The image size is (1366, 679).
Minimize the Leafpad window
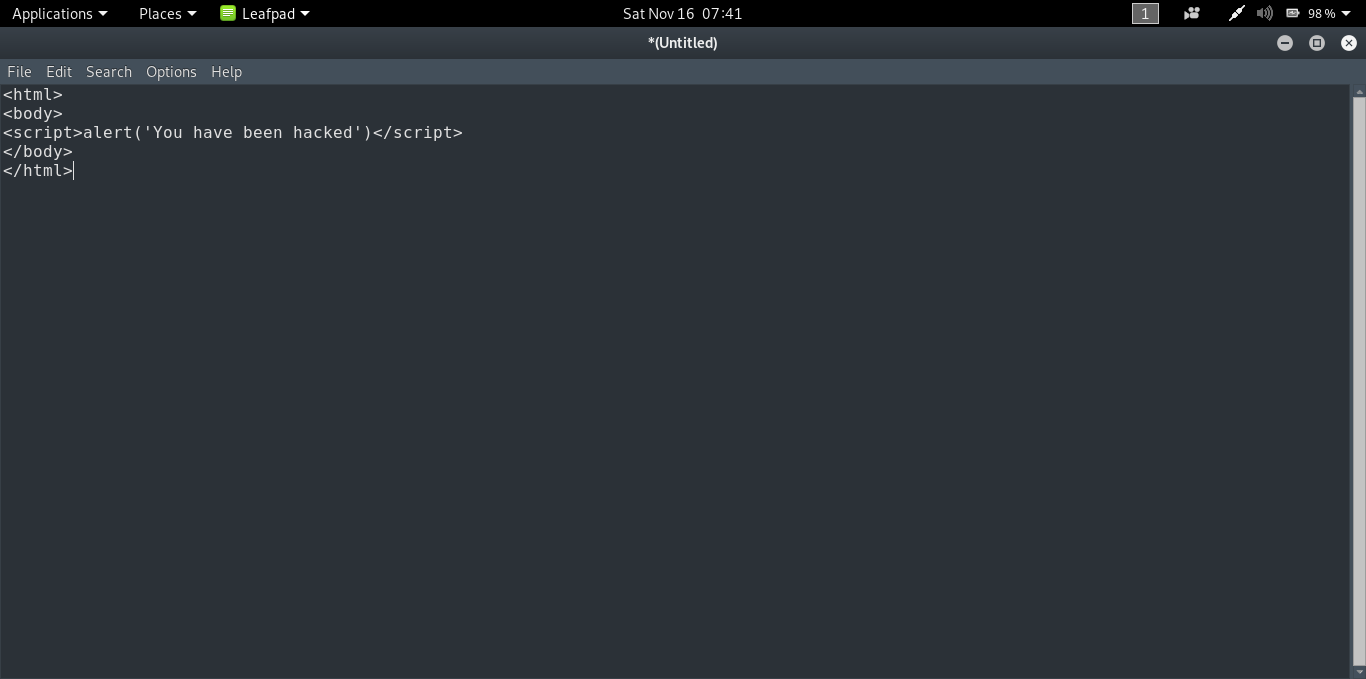coord(1285,43)
